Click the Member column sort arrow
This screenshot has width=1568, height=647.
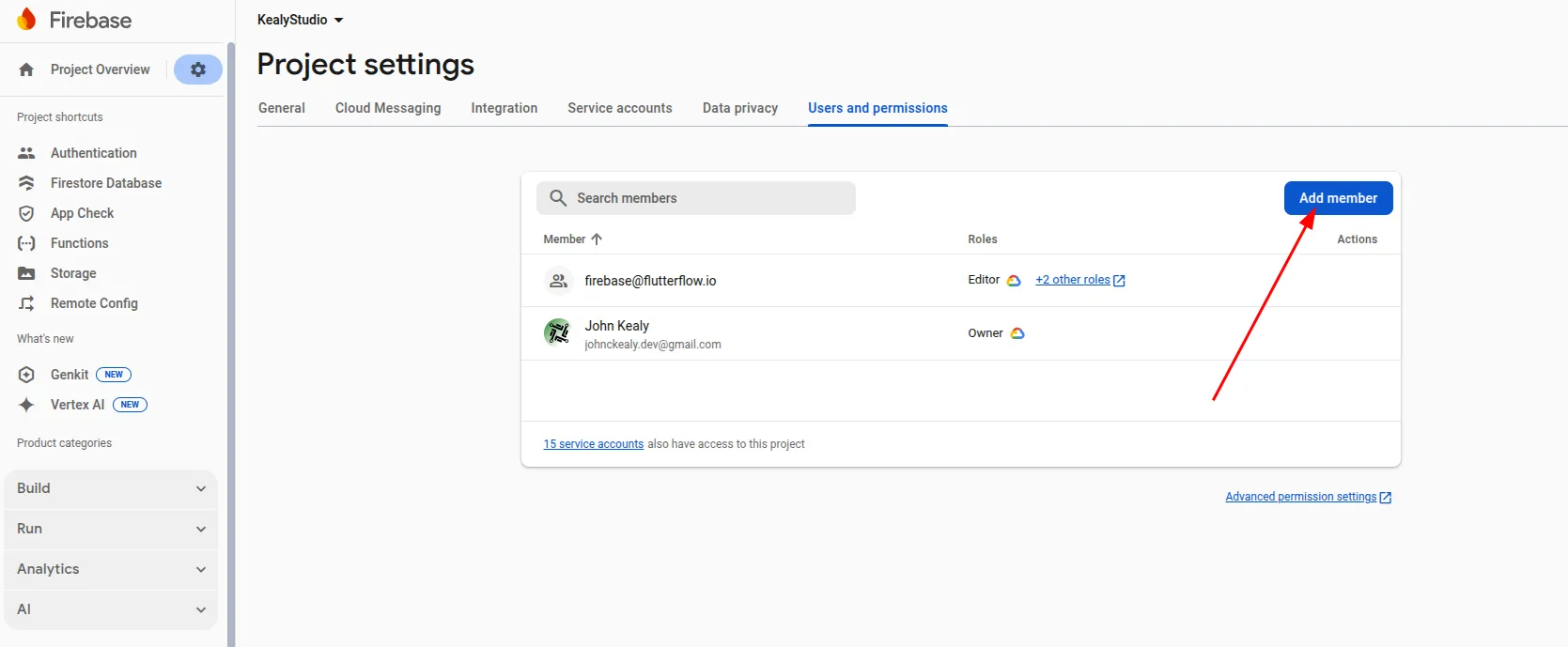pyautogui.click(x=597, y=239)
